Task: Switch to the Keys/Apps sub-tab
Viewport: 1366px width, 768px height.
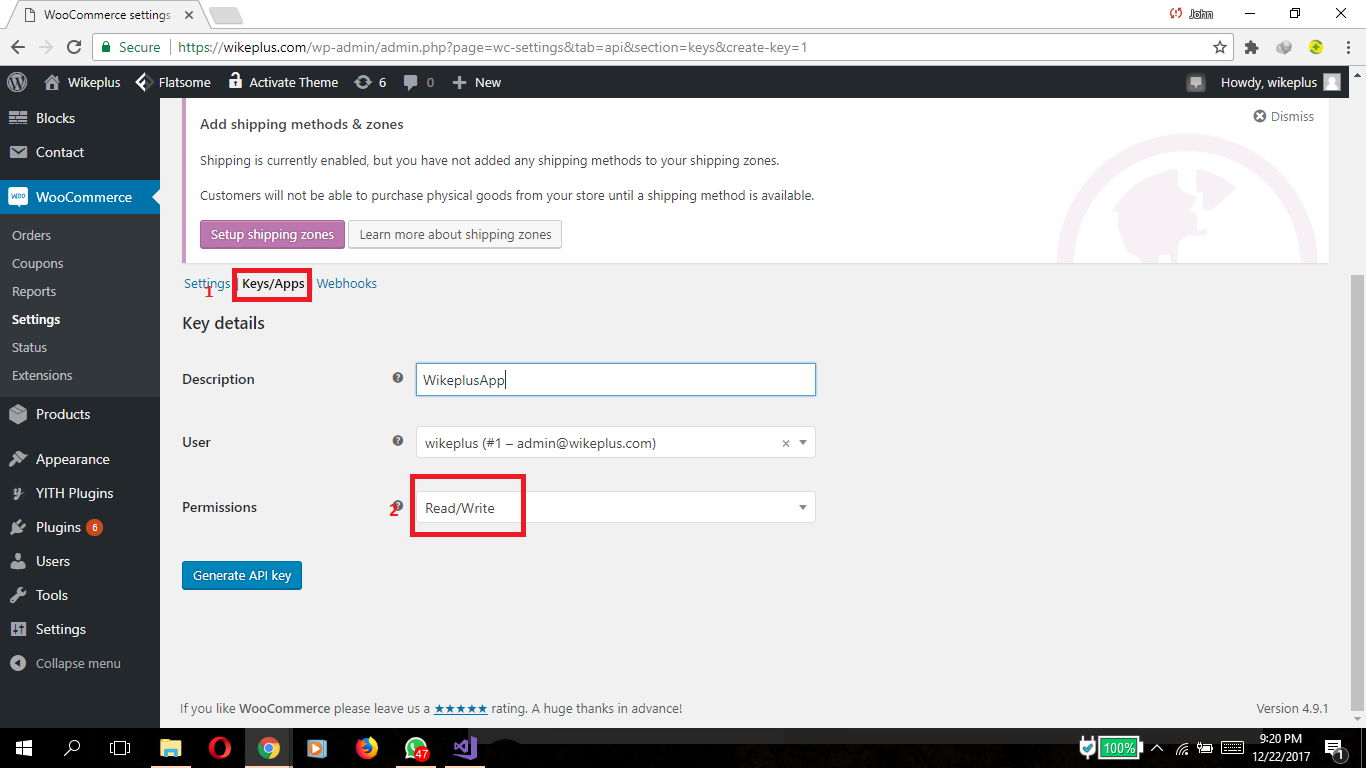Action: tap(273, 283)
